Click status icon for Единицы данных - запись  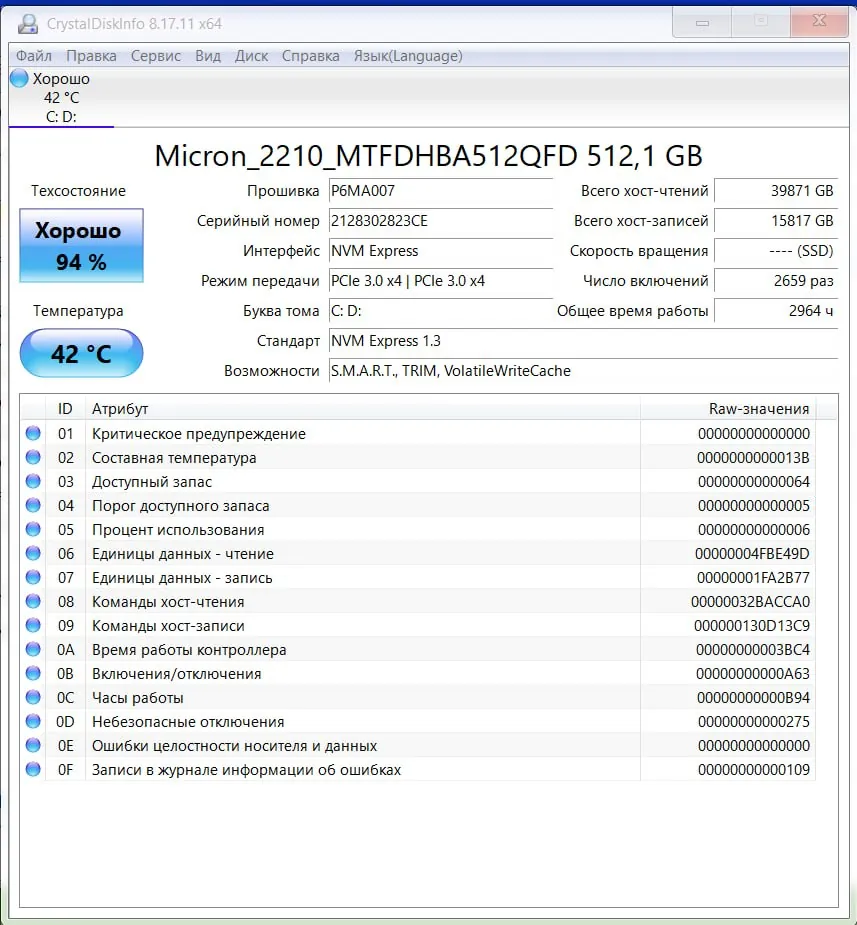(x=33, y=578)
